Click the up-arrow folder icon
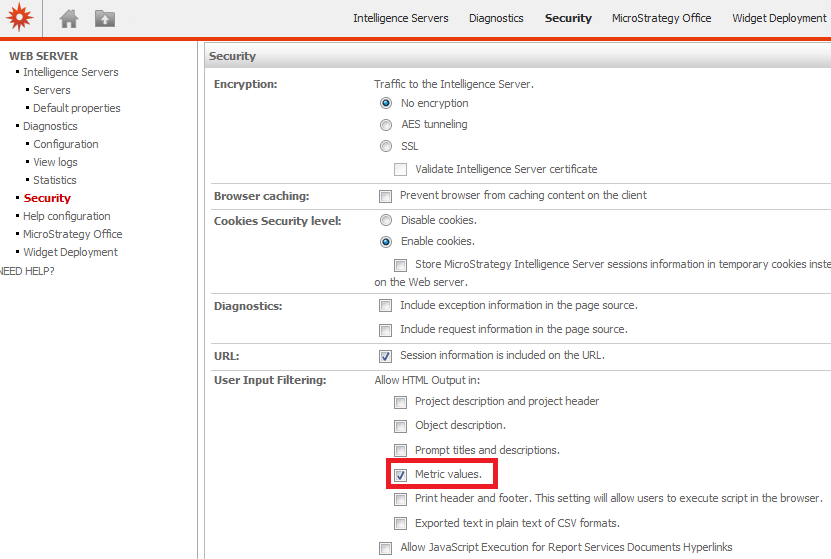 tap(104, 18)
